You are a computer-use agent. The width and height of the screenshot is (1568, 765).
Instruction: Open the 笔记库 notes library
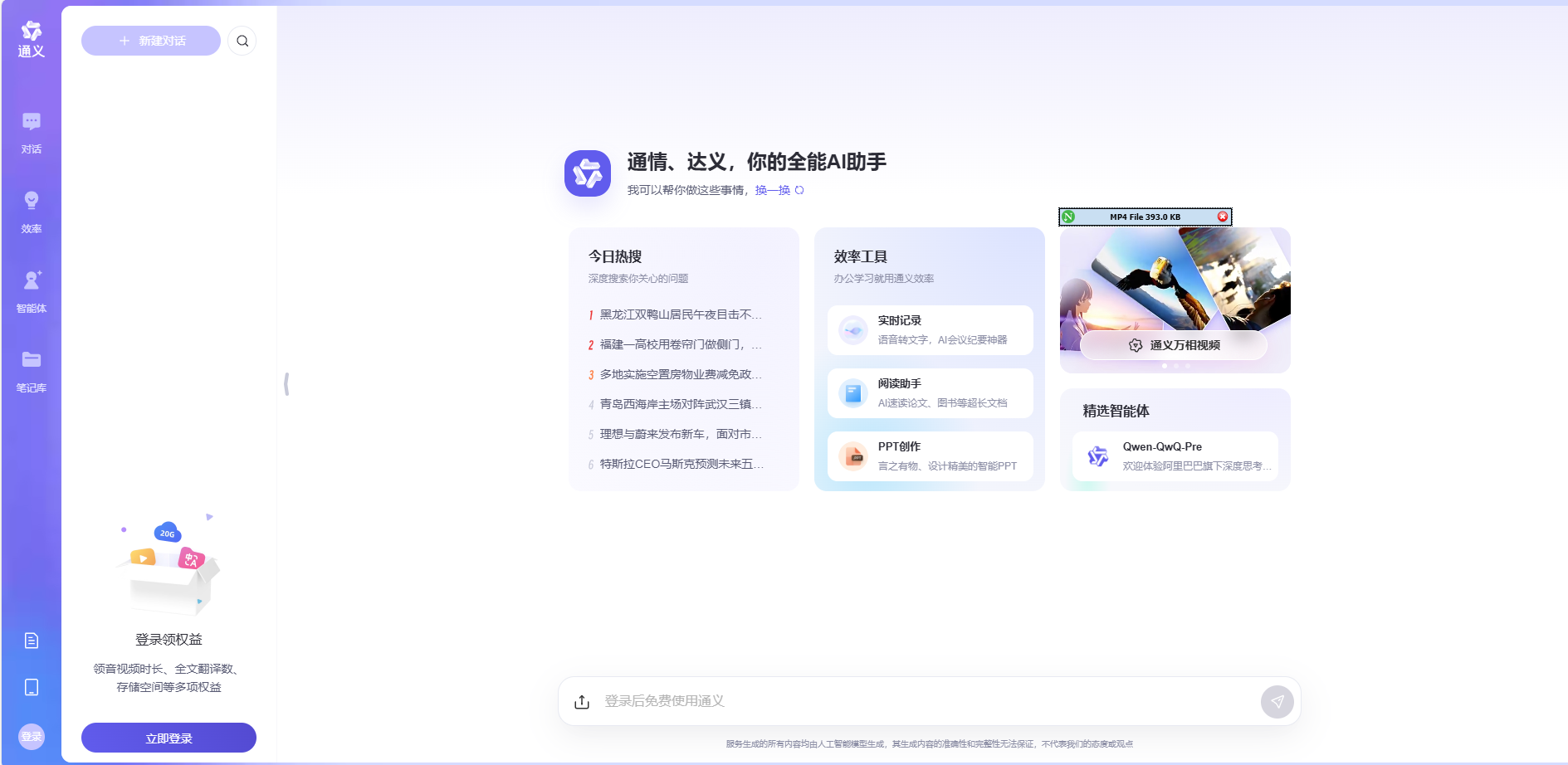pos(32,373)
